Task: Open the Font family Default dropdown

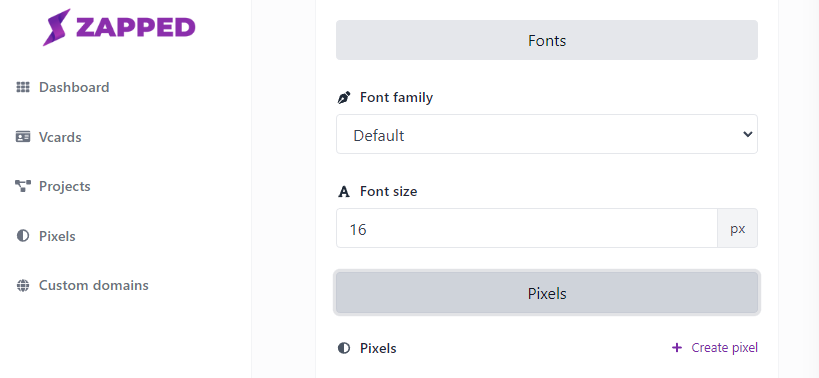Action: pos(547,134)
